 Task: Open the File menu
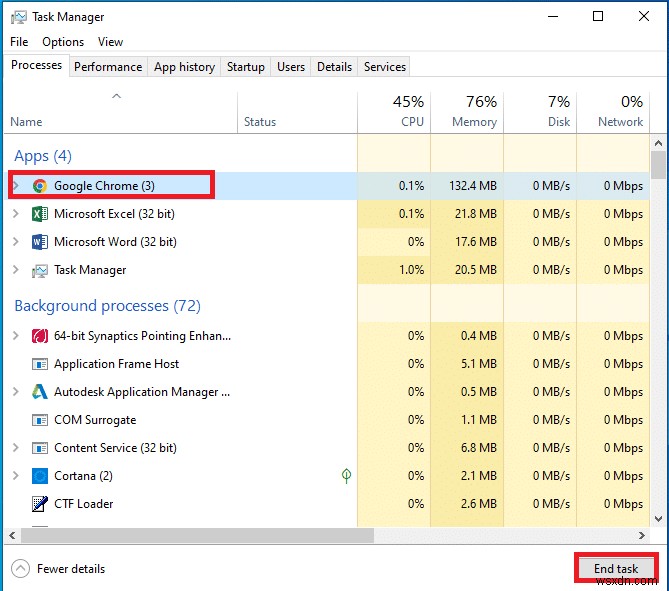pos(19,42)
